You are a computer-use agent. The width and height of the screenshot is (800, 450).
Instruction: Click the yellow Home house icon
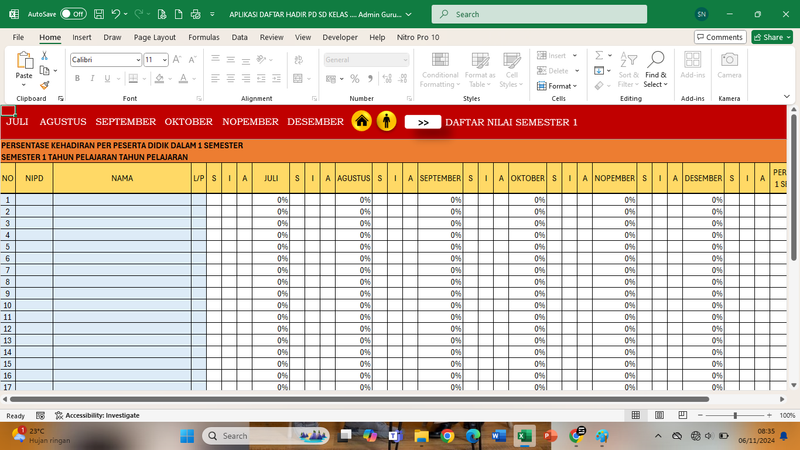coord(362,121)
